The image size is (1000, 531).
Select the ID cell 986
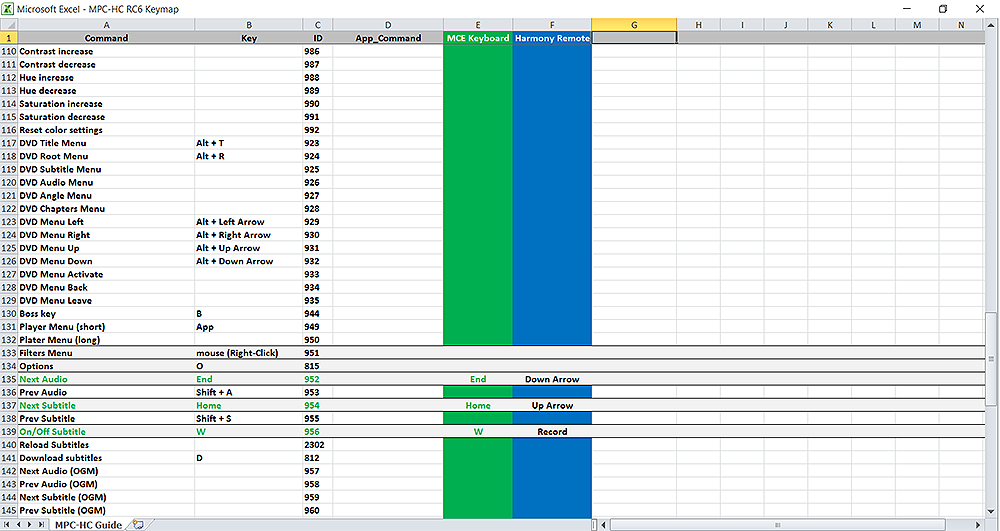click(318, 51)
